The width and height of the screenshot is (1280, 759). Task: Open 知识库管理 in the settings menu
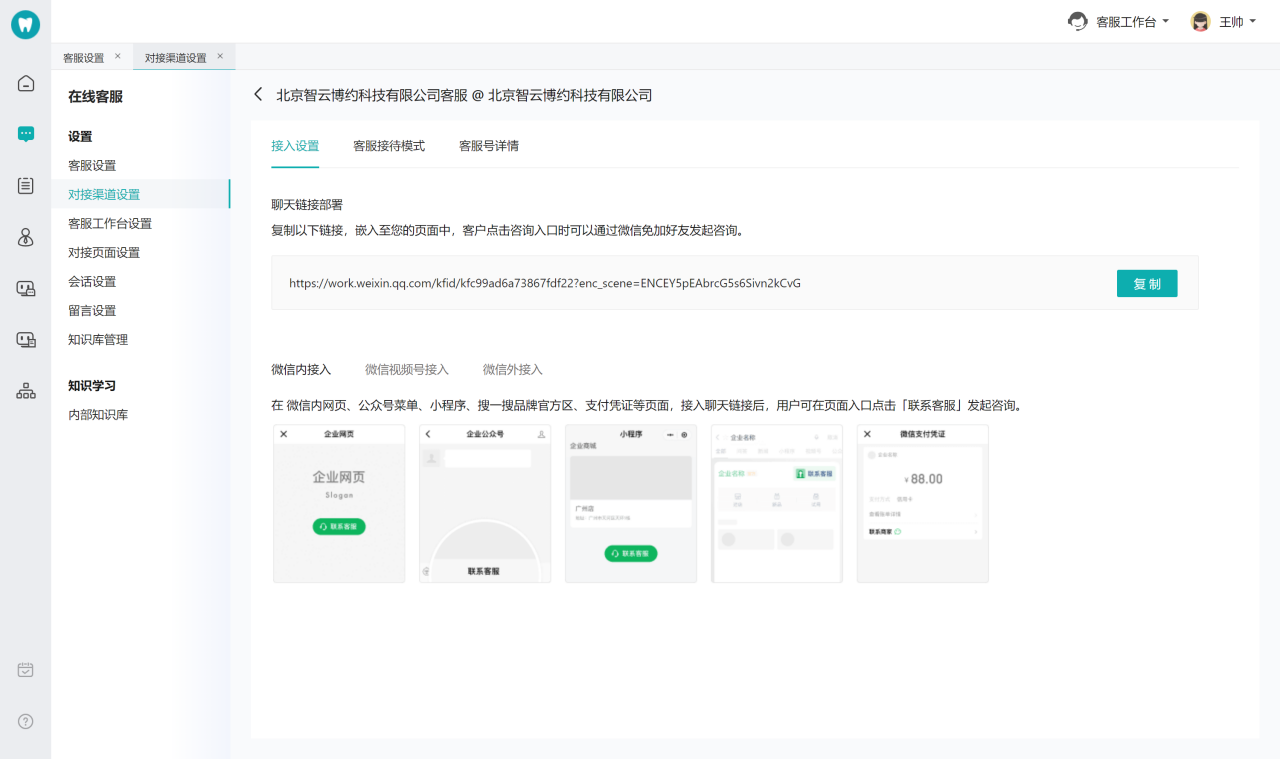pos(98,340)
